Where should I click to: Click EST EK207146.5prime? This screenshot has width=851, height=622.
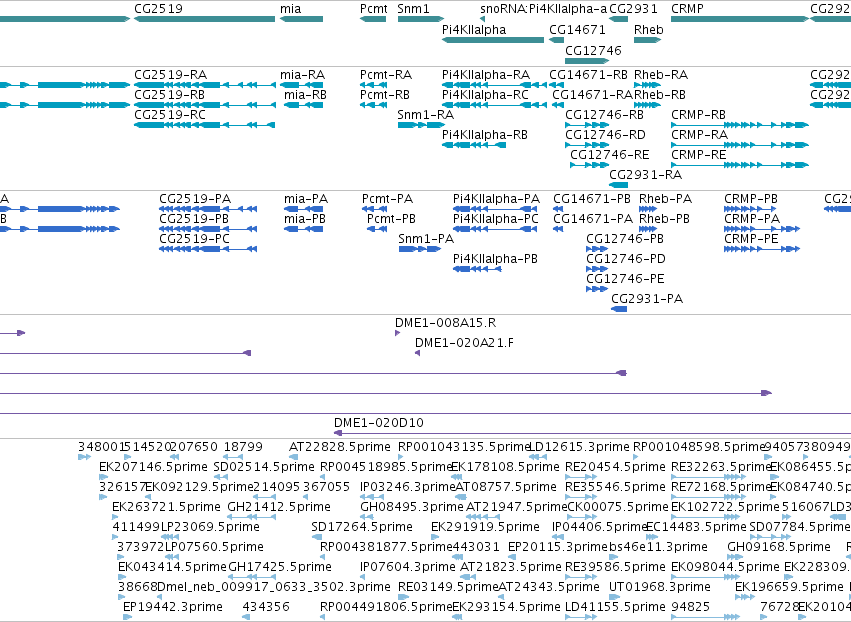pos(103,477)
